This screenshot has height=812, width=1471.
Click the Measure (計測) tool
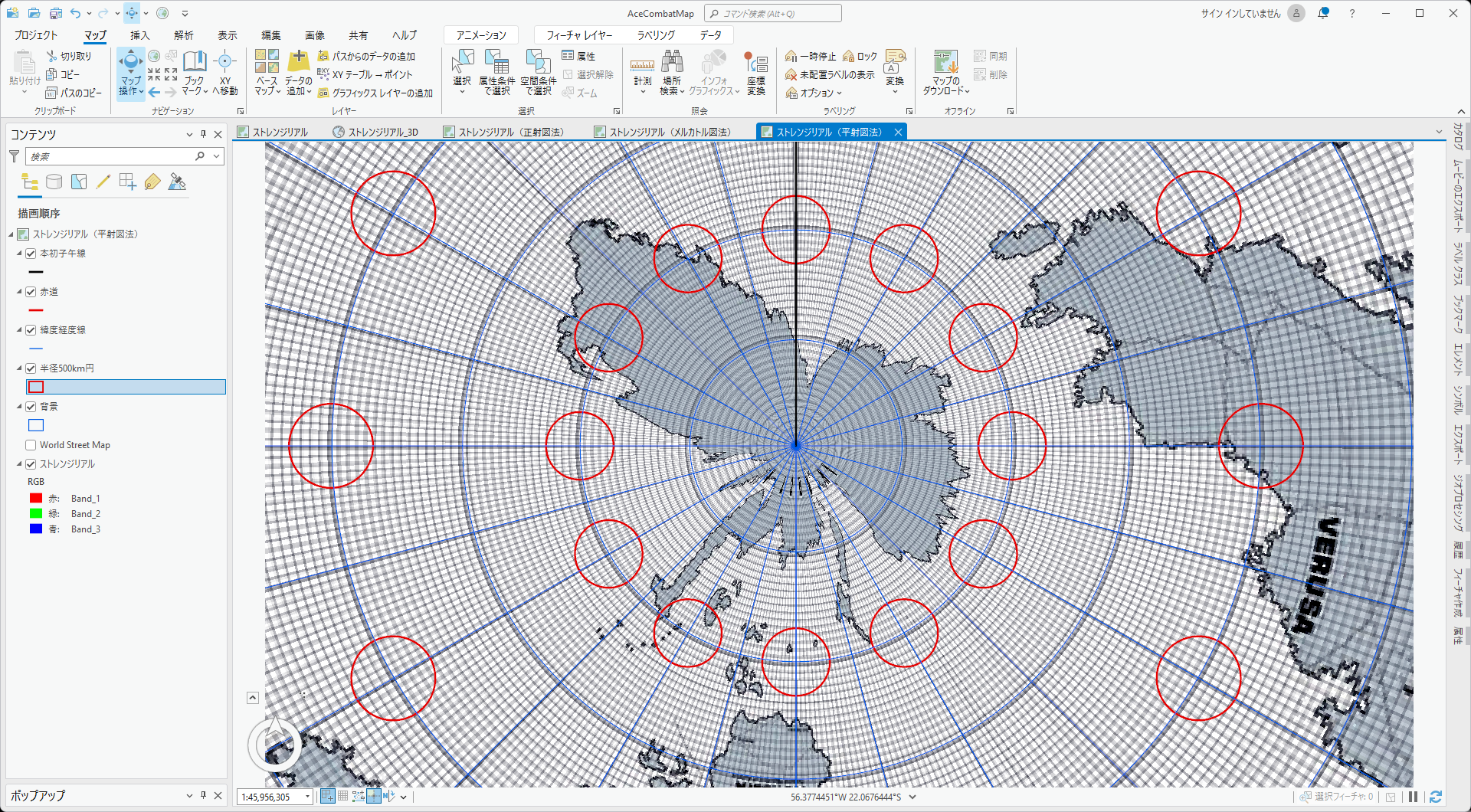[x=642, y=73]
